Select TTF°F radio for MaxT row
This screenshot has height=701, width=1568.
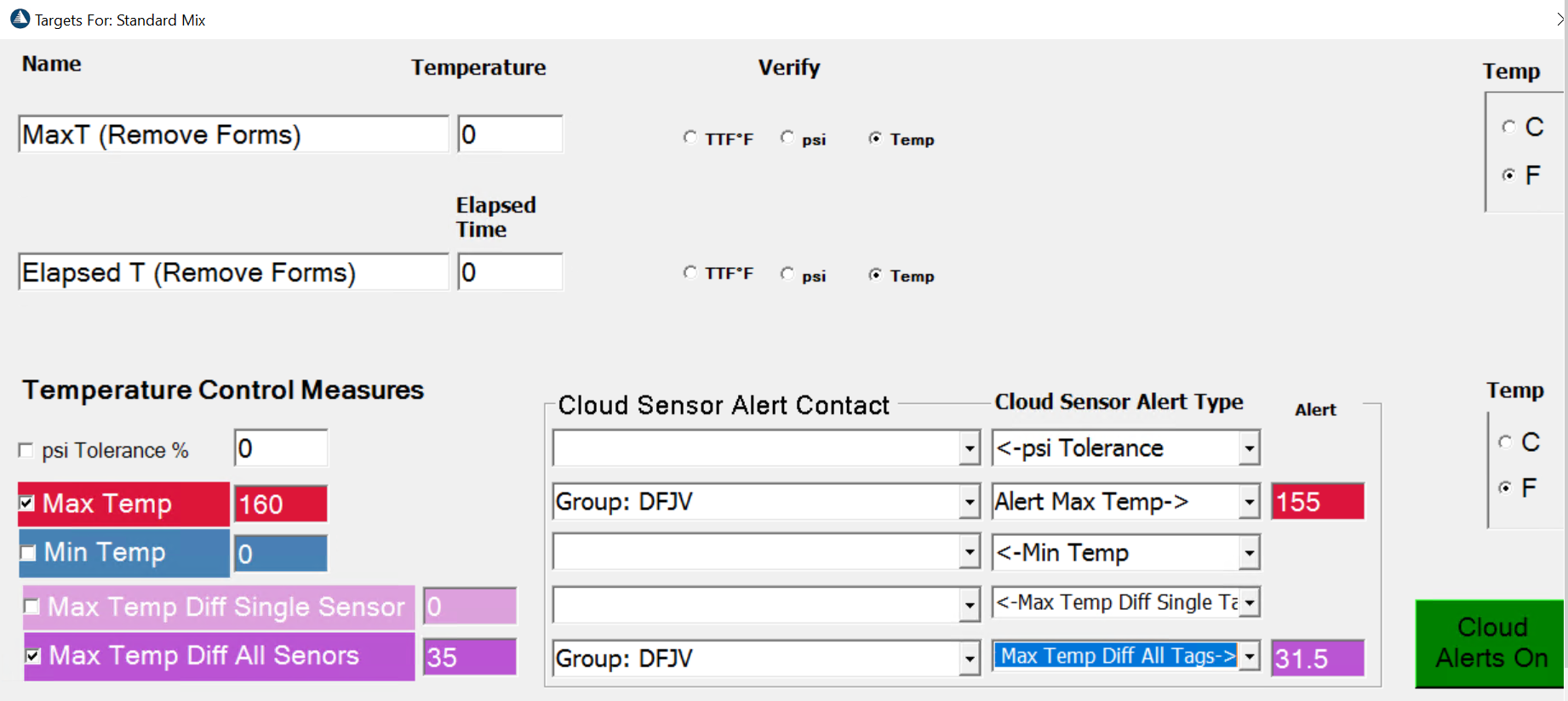click(x=690, y=138)
